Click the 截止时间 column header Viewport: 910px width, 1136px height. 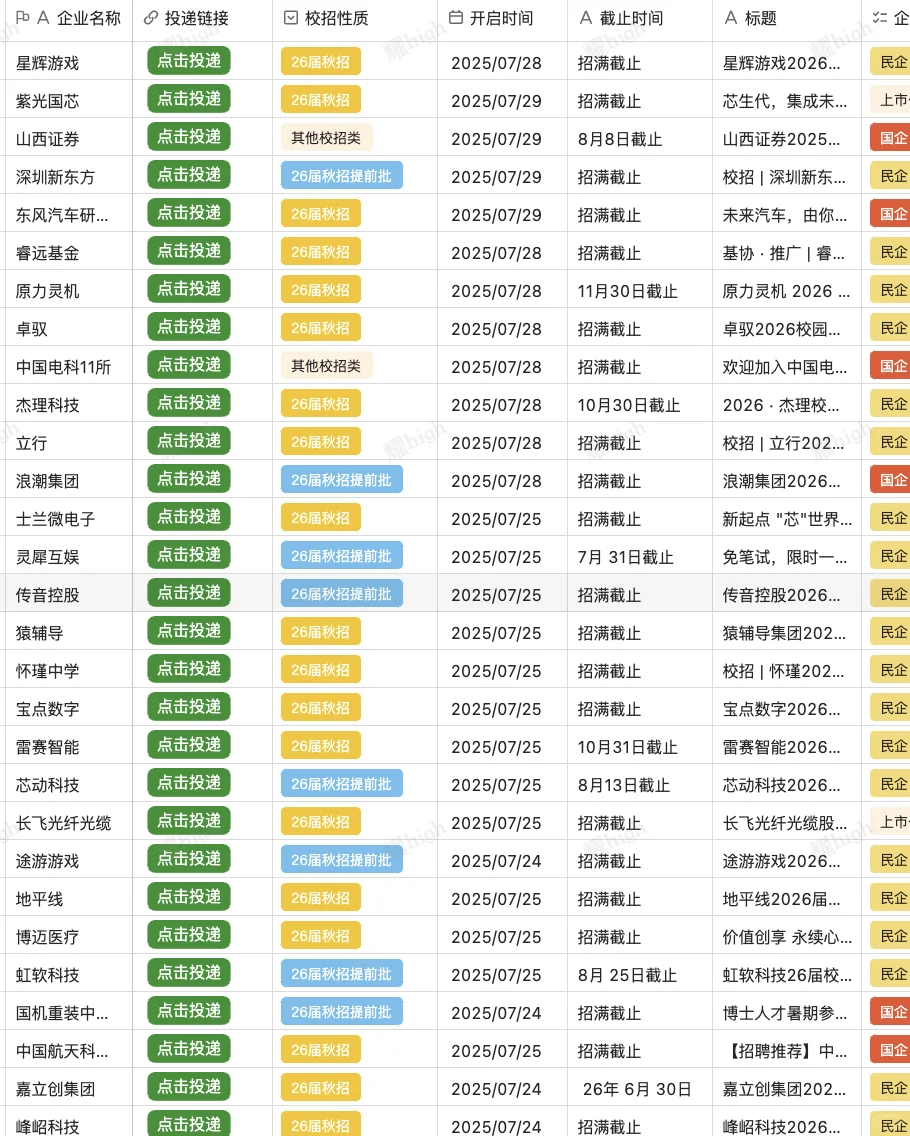click(x=631, y=18)
